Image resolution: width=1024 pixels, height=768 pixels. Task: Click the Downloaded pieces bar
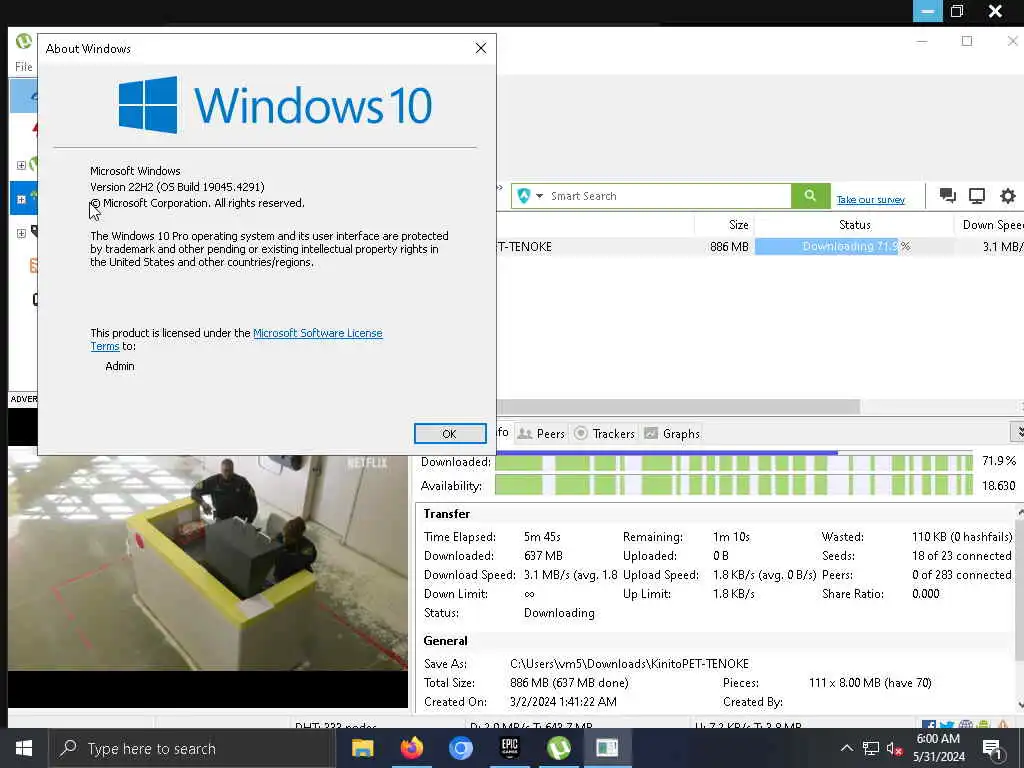pos(734,463)
